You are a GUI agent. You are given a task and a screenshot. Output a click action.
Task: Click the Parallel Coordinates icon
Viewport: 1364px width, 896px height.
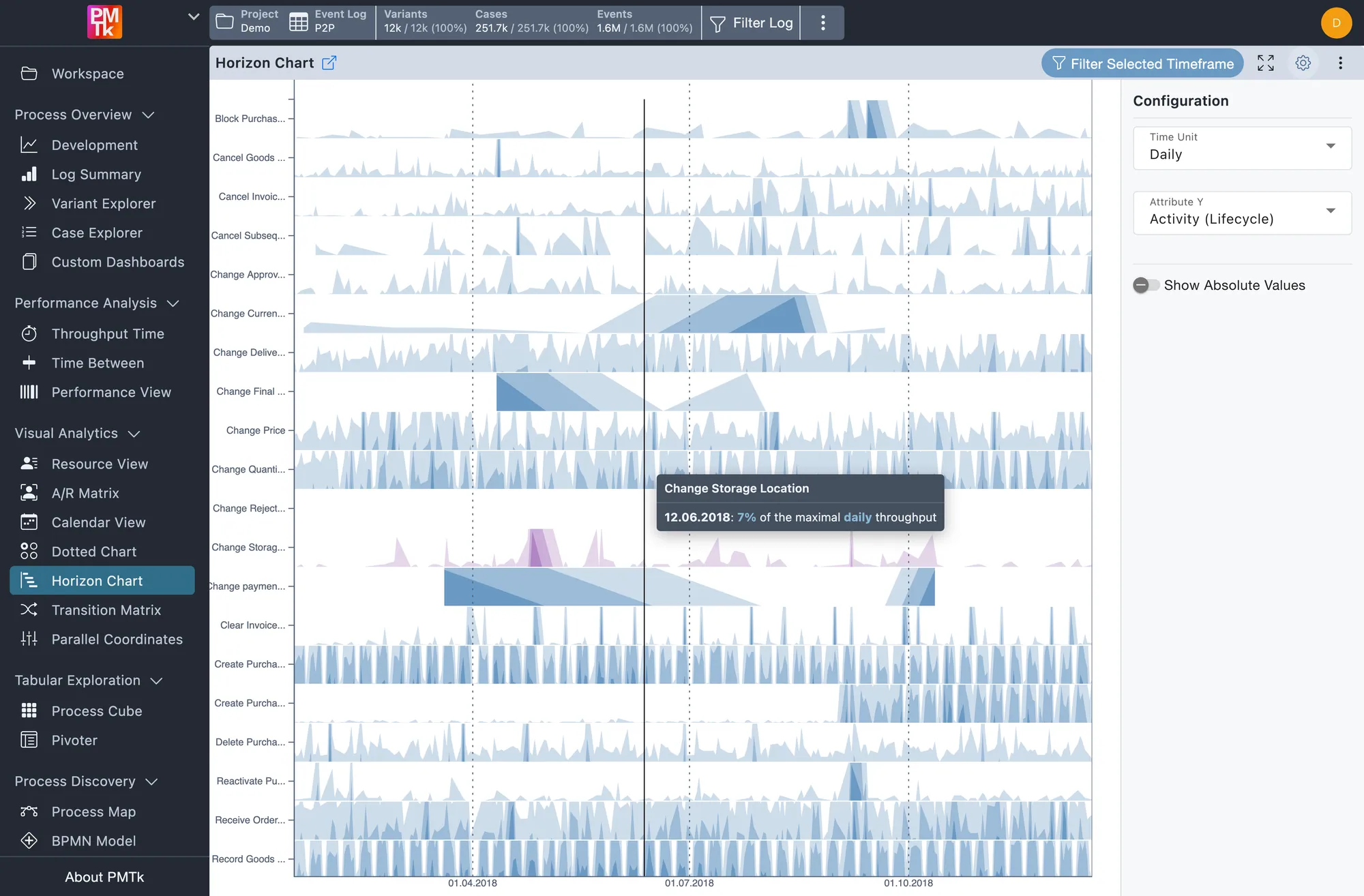pos(29,639)
